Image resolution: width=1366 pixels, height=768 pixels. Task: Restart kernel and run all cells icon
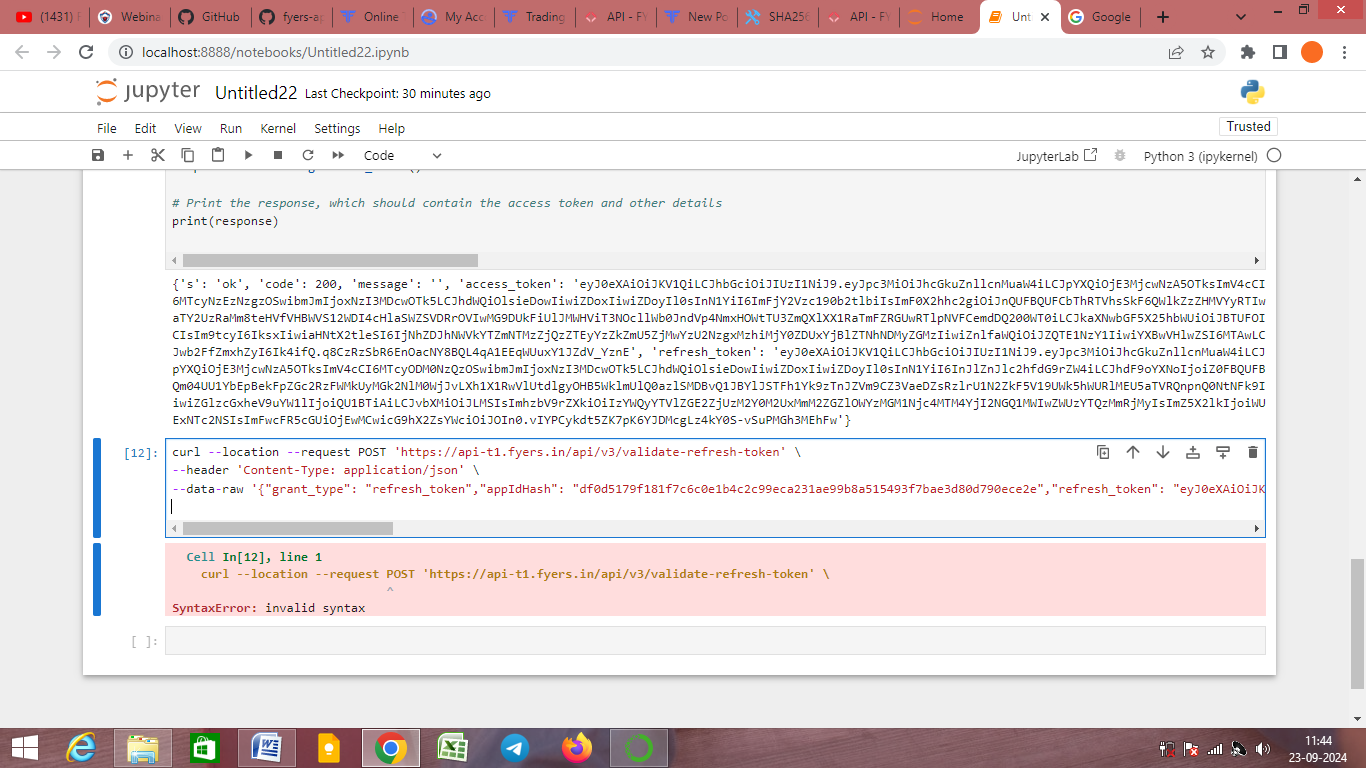[338, 155]
